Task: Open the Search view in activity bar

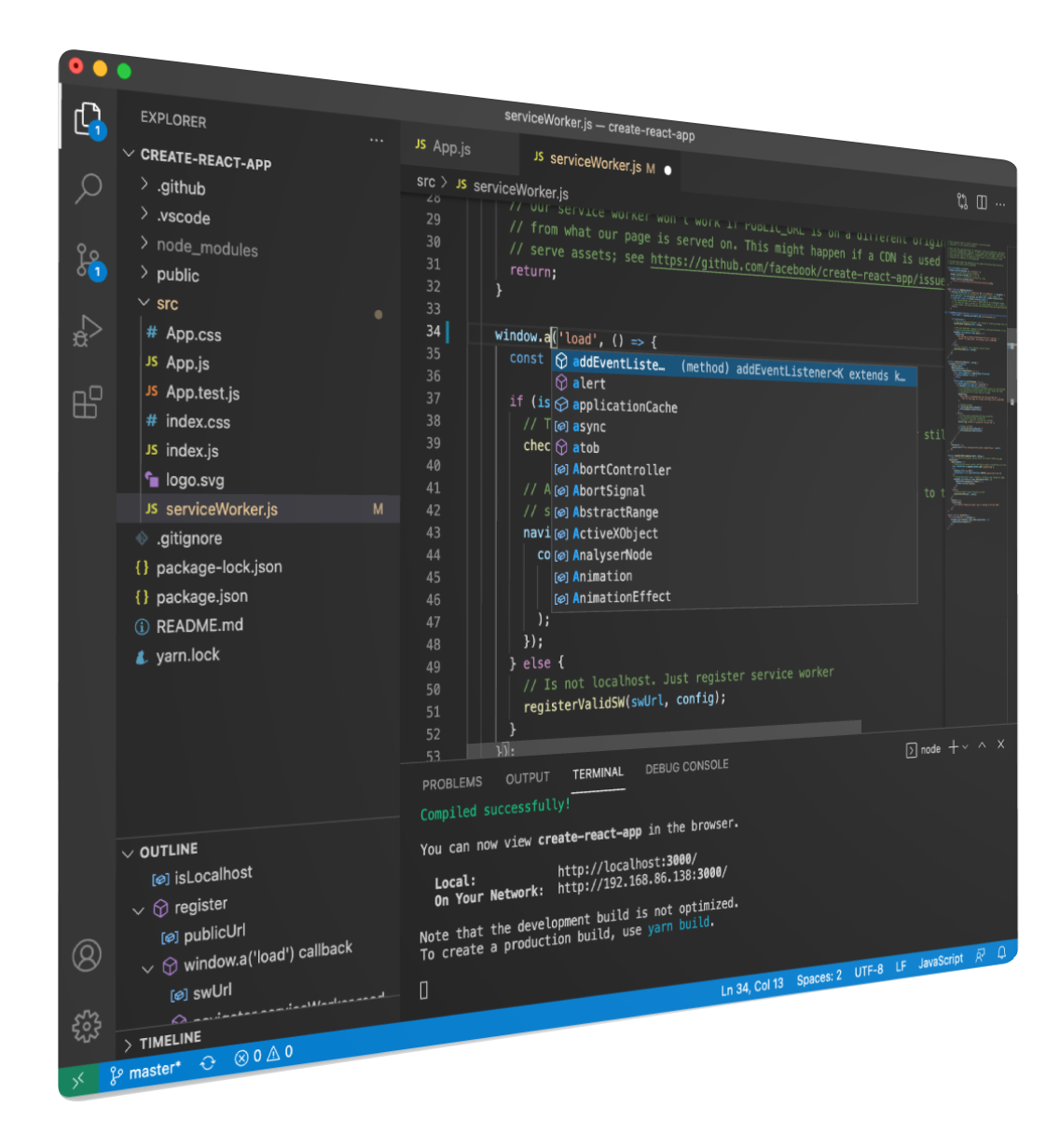Action: (89, 188)
